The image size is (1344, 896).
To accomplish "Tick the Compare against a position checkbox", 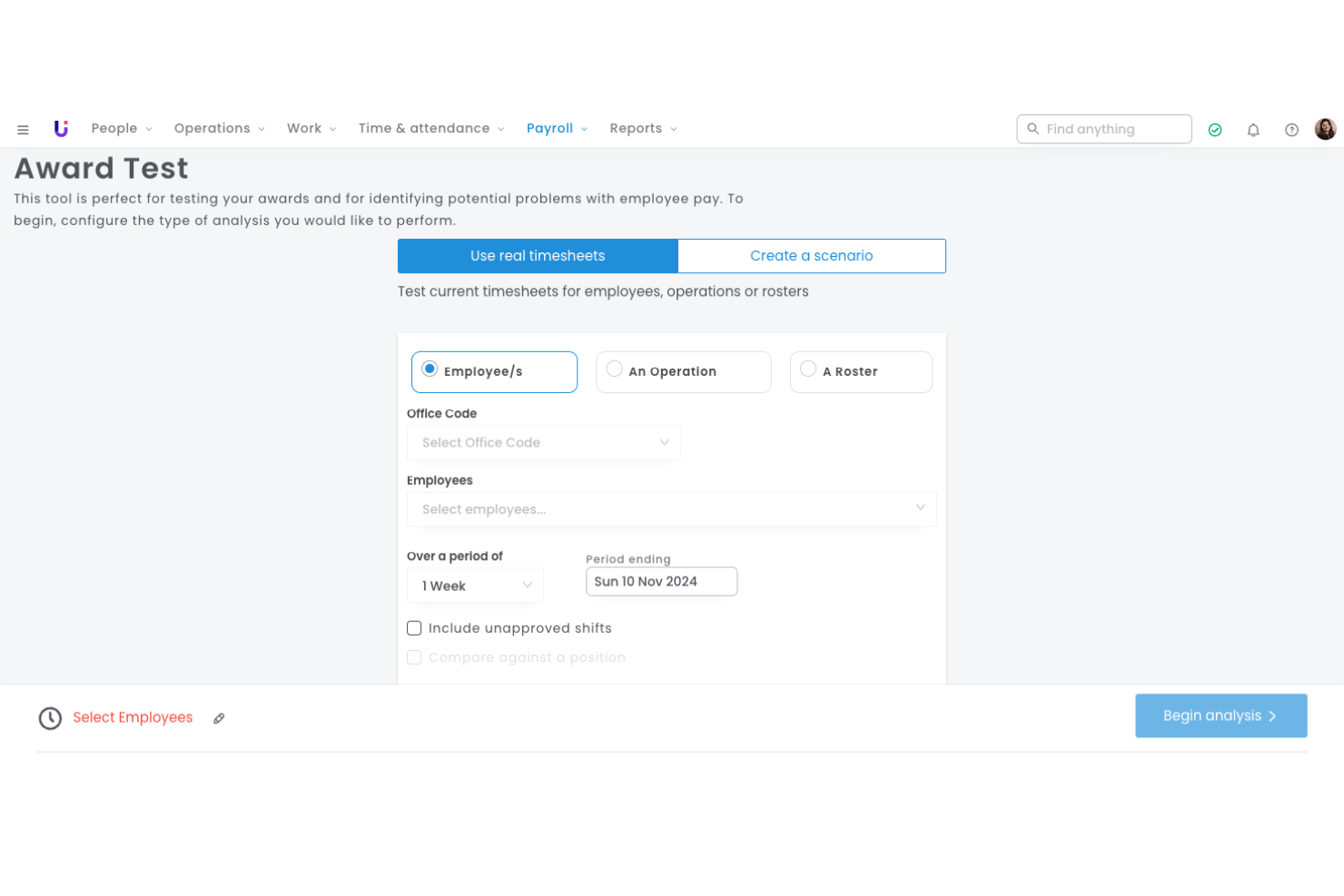I will (x=414, y=657).
